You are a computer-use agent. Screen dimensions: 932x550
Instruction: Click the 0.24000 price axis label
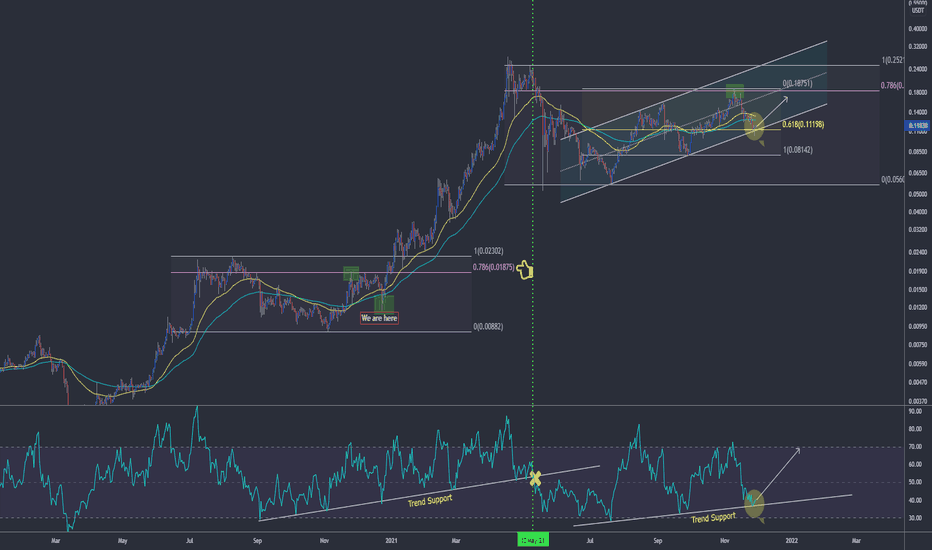coord(918,68)
